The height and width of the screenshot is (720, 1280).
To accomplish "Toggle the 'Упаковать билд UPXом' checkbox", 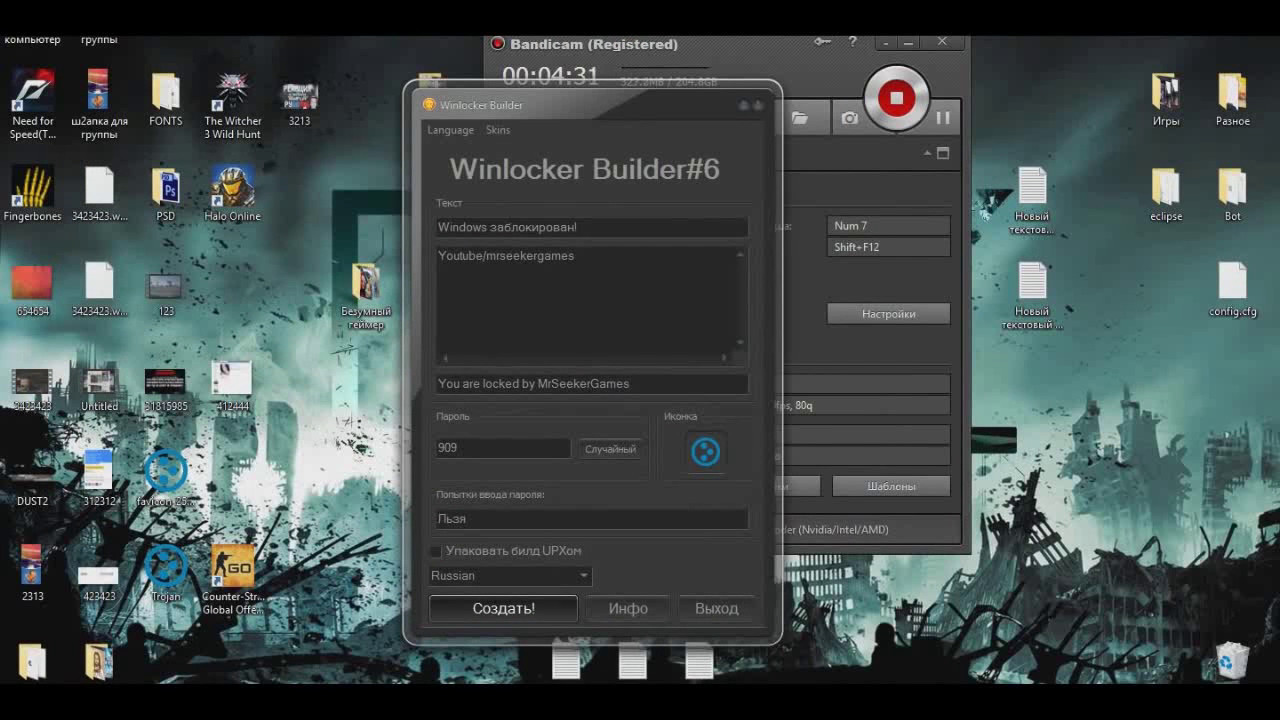I will 435,551.
